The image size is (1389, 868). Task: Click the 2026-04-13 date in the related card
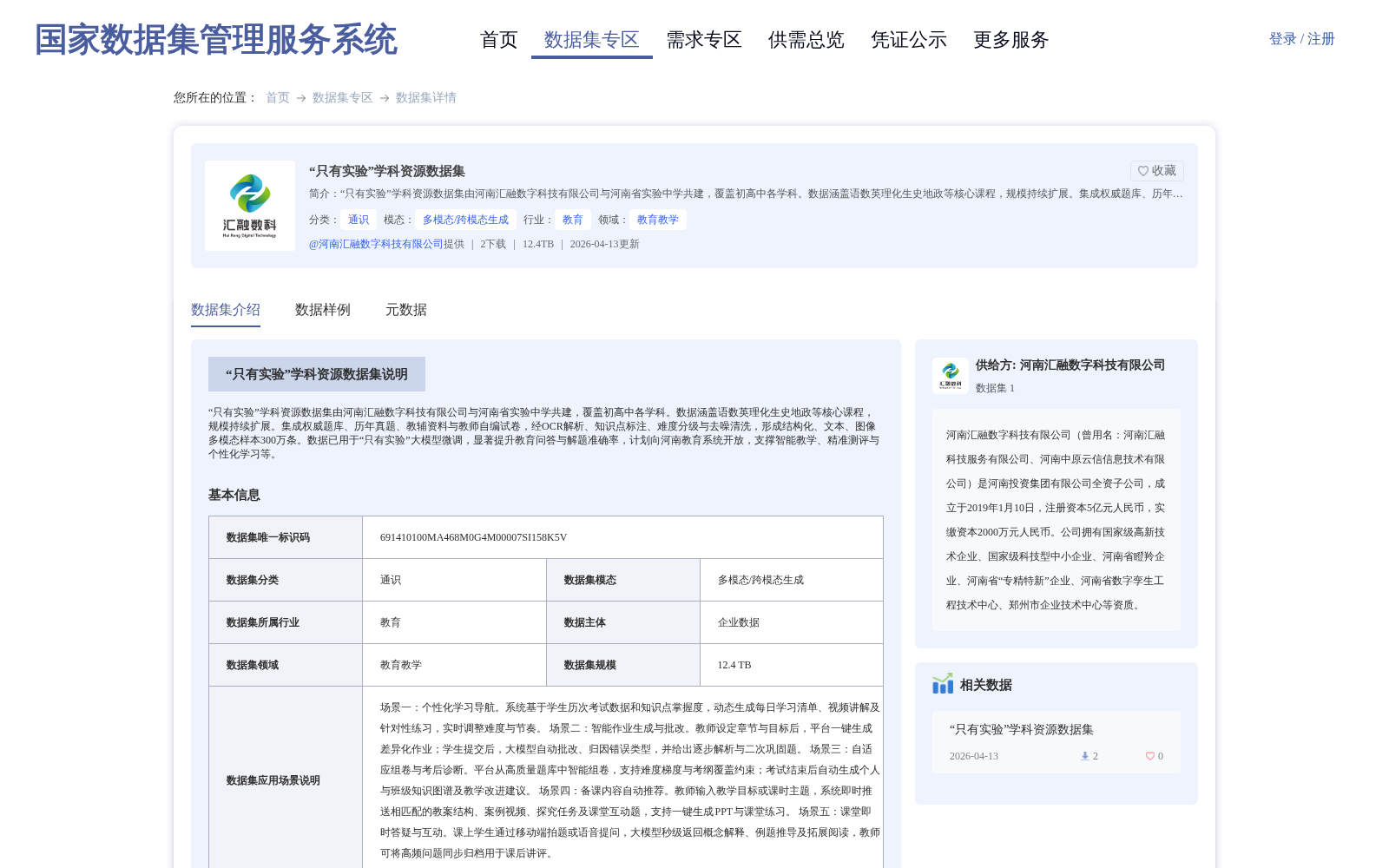pos(974,756)
